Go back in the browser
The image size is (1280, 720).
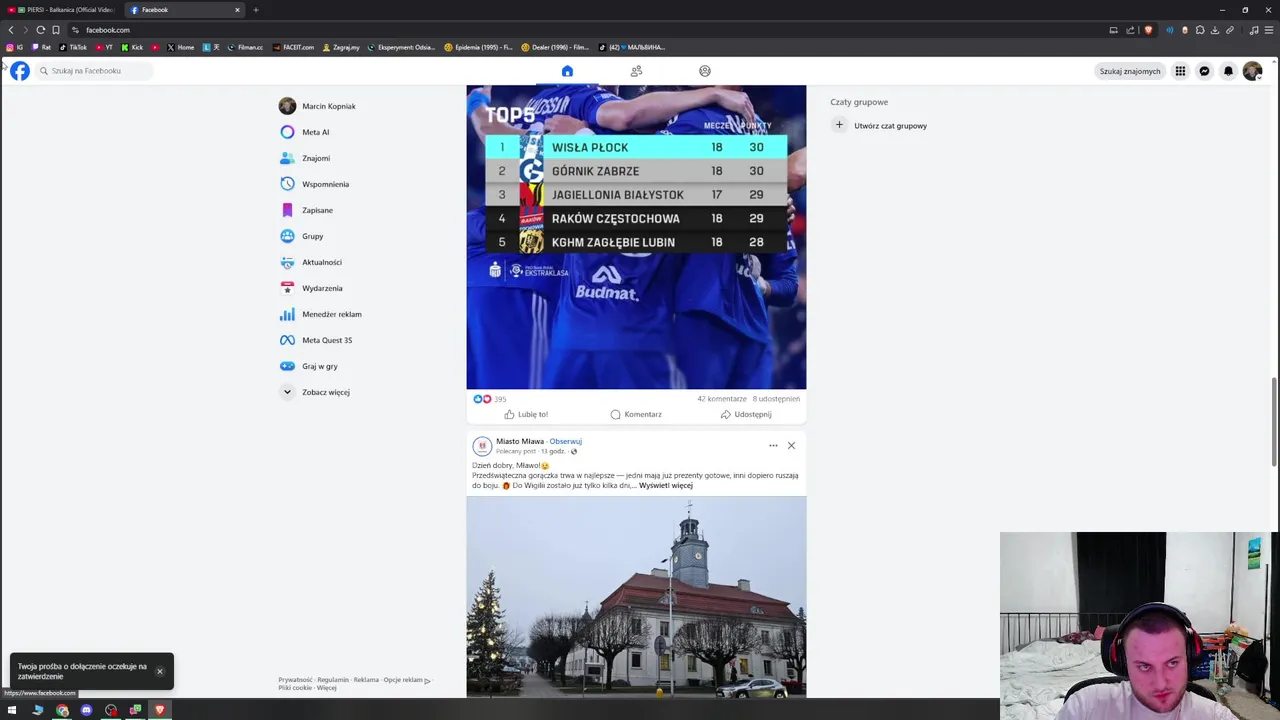tap(11, 30)
